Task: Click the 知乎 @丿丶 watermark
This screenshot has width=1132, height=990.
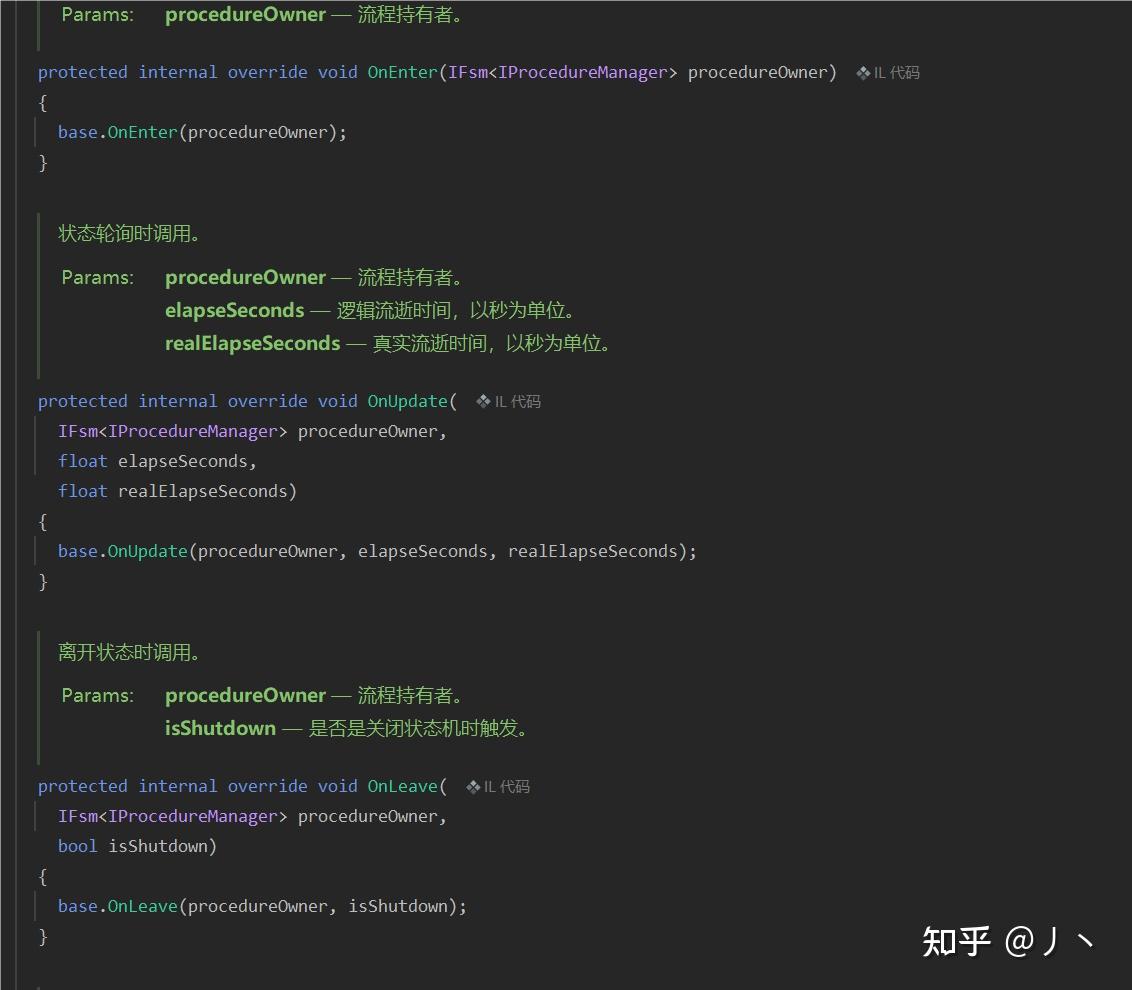Action: click(x=1008, y=941)
